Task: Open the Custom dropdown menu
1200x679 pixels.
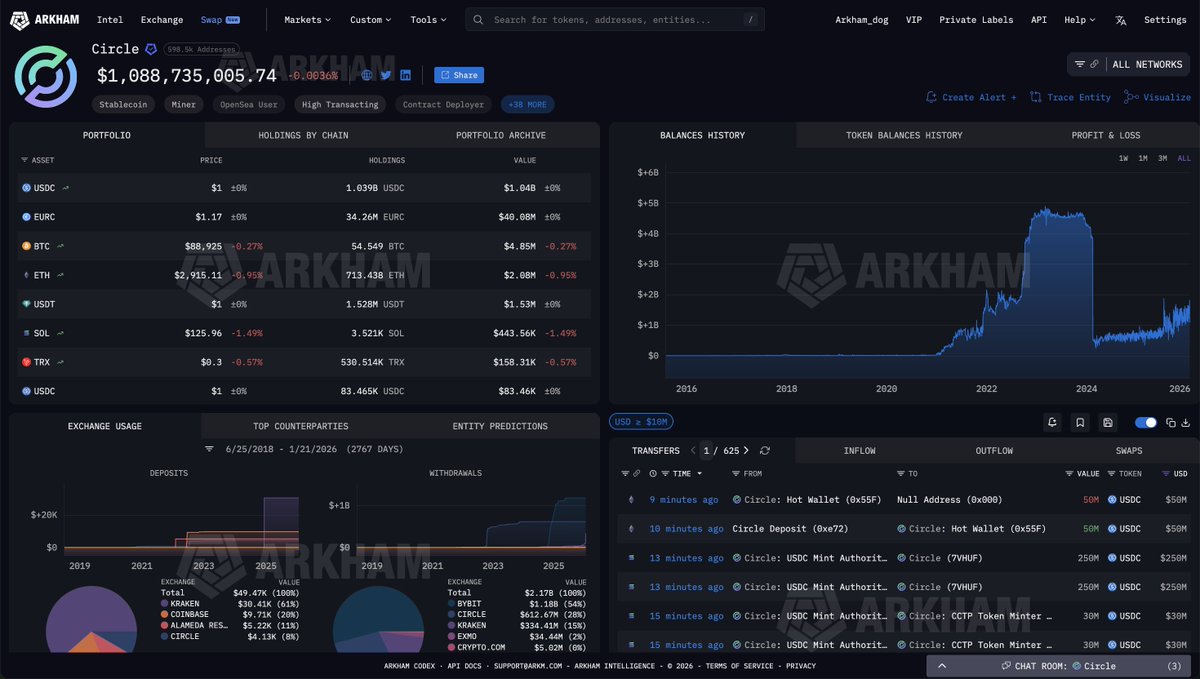Action: tap(371, 20)
